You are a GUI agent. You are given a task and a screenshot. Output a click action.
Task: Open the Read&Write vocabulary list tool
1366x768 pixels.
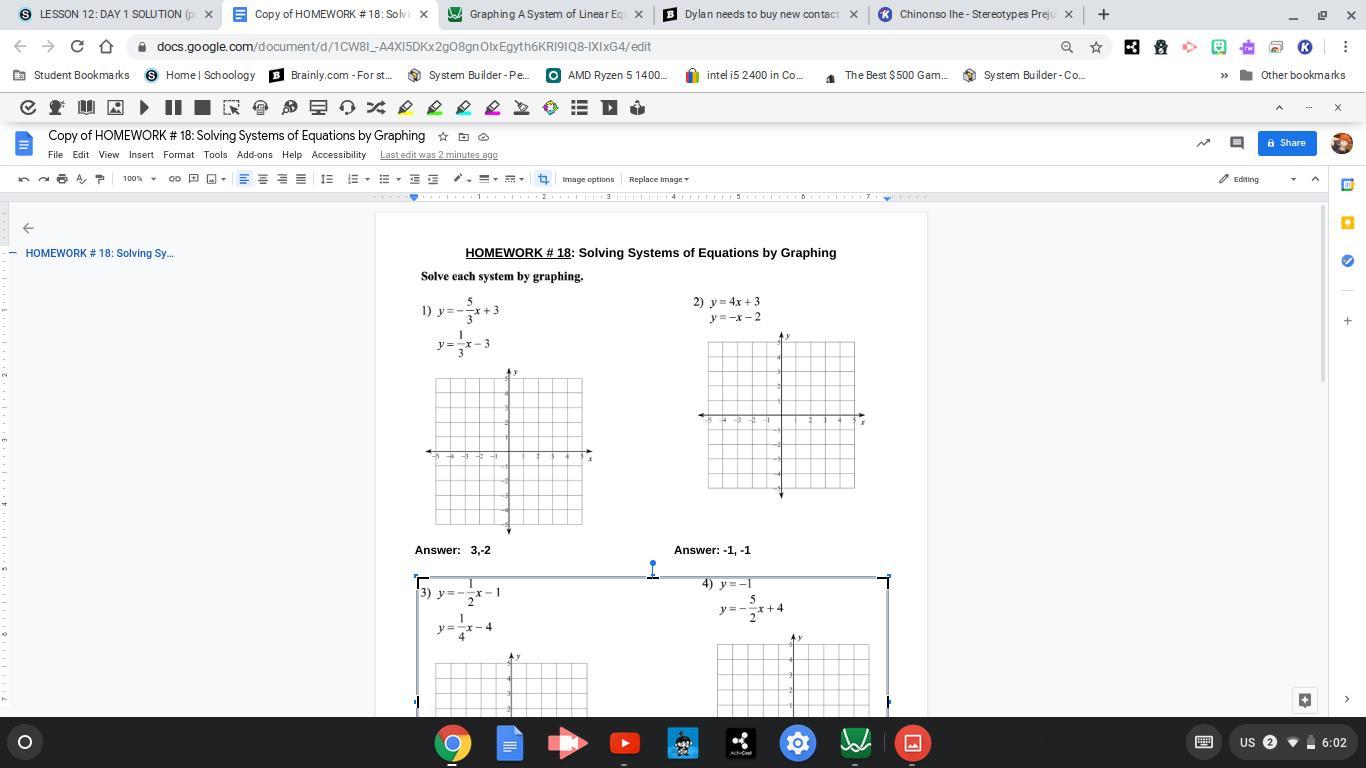pyautogui.click(x=579, y=108)
